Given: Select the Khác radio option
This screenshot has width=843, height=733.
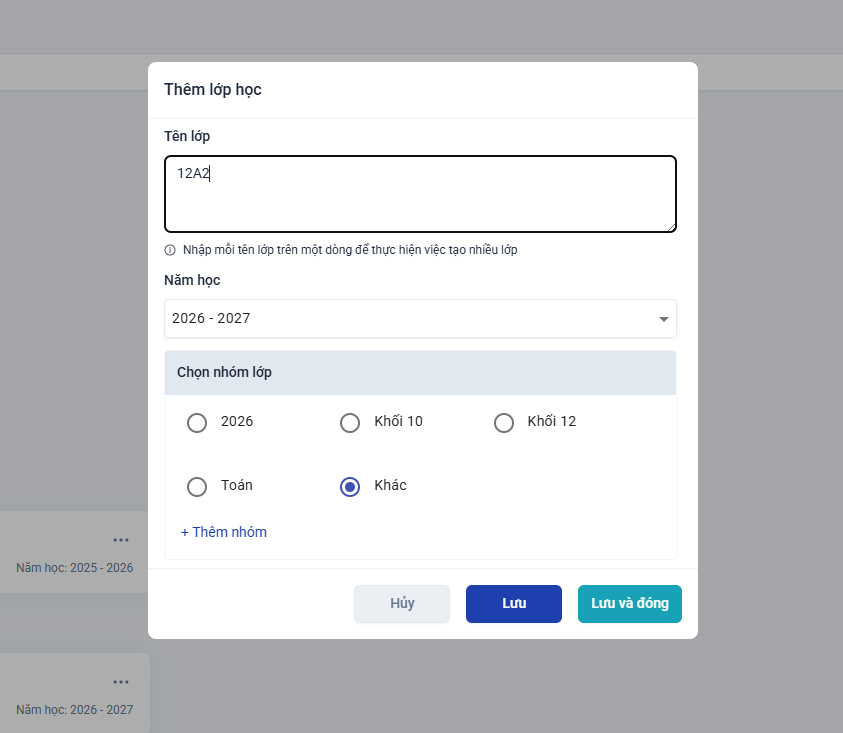Looking at the screenshot, I should tap(350, 487).
